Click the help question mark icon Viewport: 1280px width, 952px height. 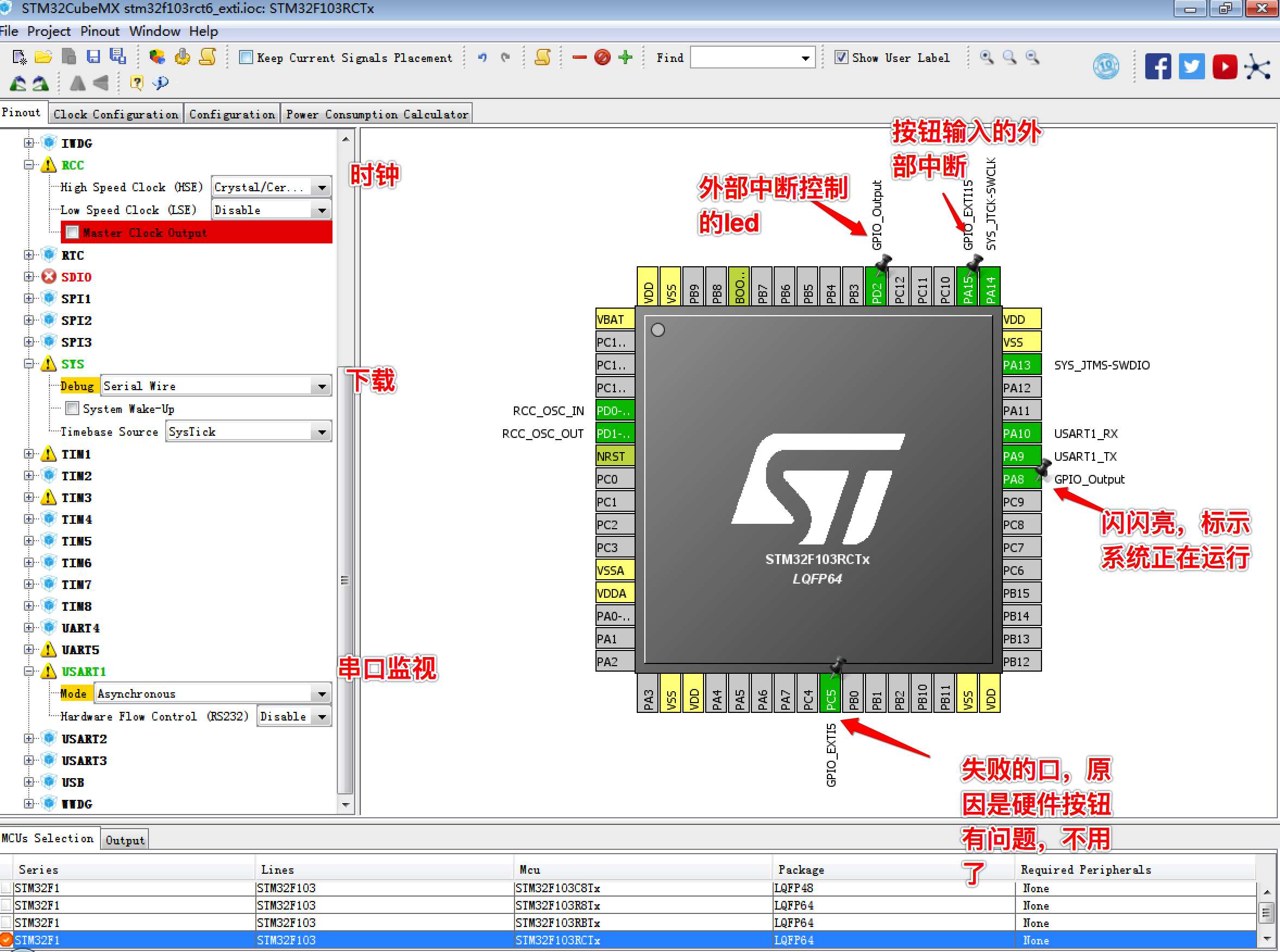(136, 83)
